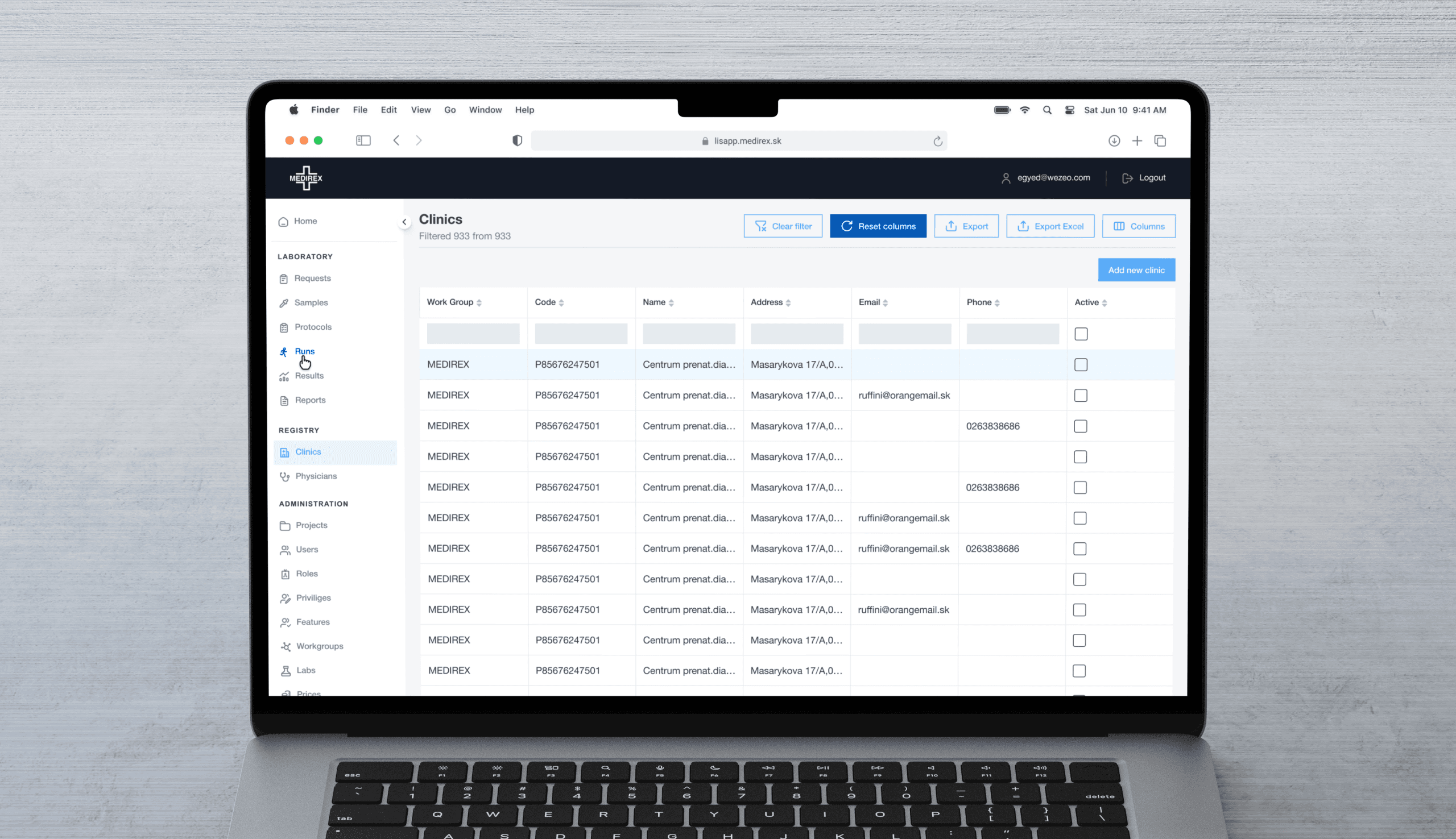Click the Labs flask icon
Viewport: 1456px width, 839px height.
[x=286, y=671]
